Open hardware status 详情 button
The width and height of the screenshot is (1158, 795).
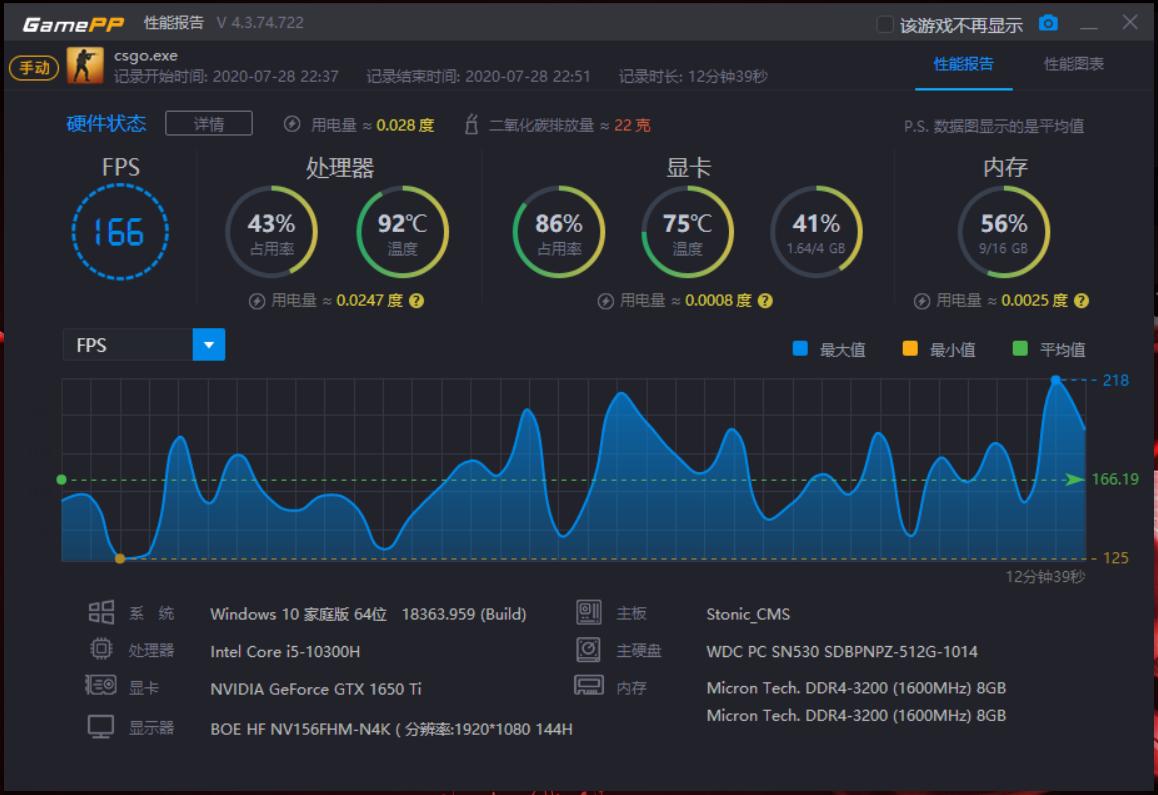click(208, 123)
